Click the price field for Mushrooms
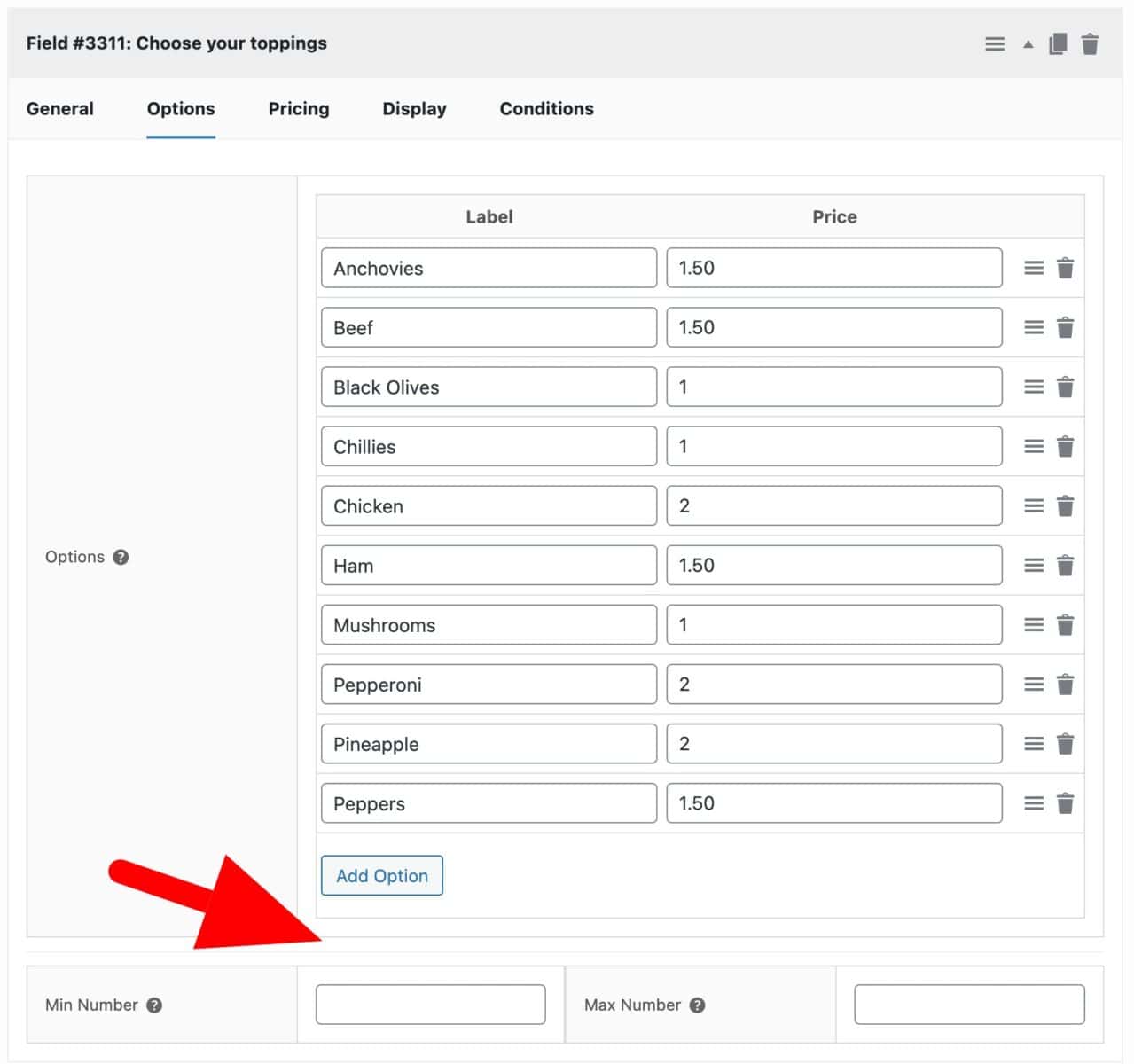 [833, 624]
